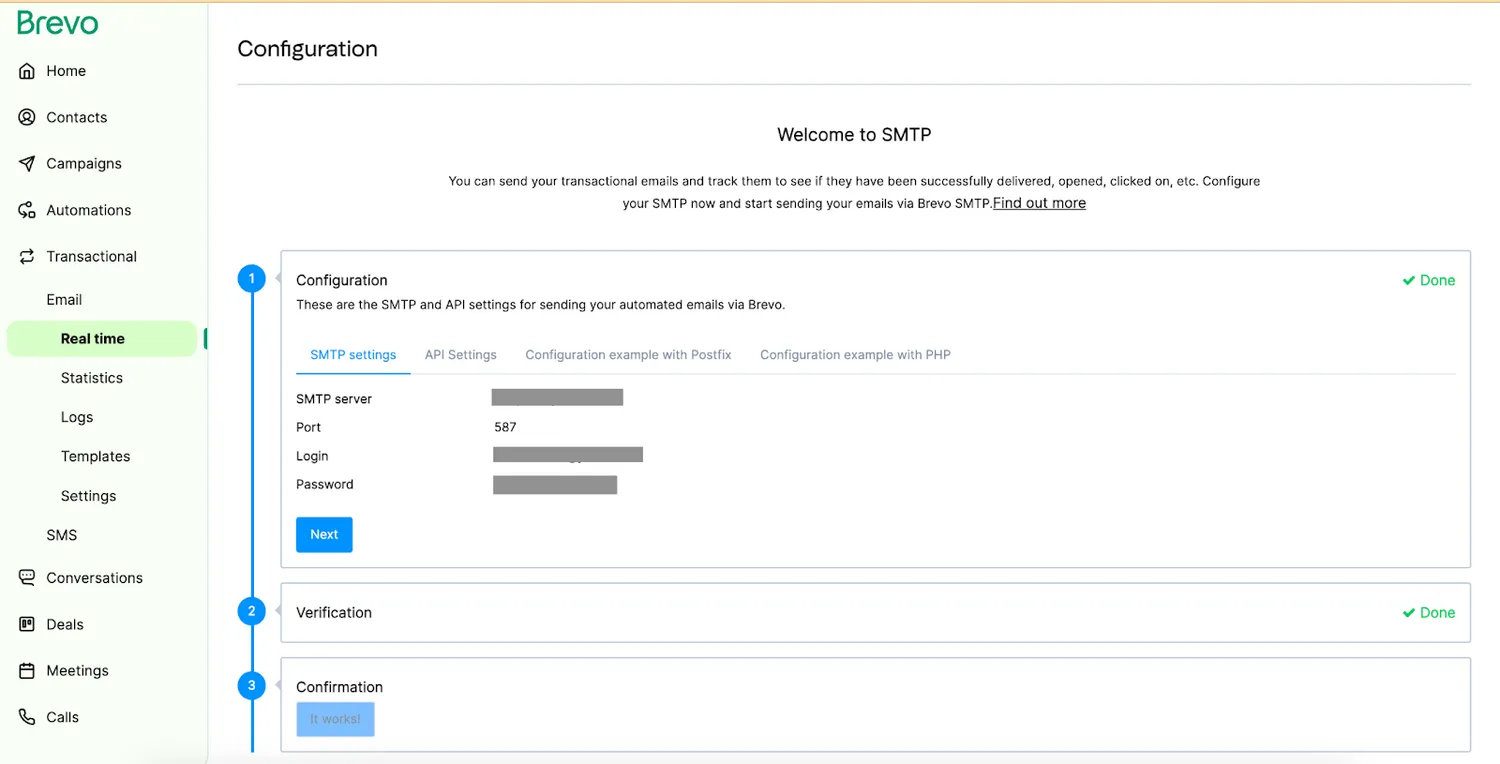
Task: Open Meetings menu item
Action: (x=77, y=671)
